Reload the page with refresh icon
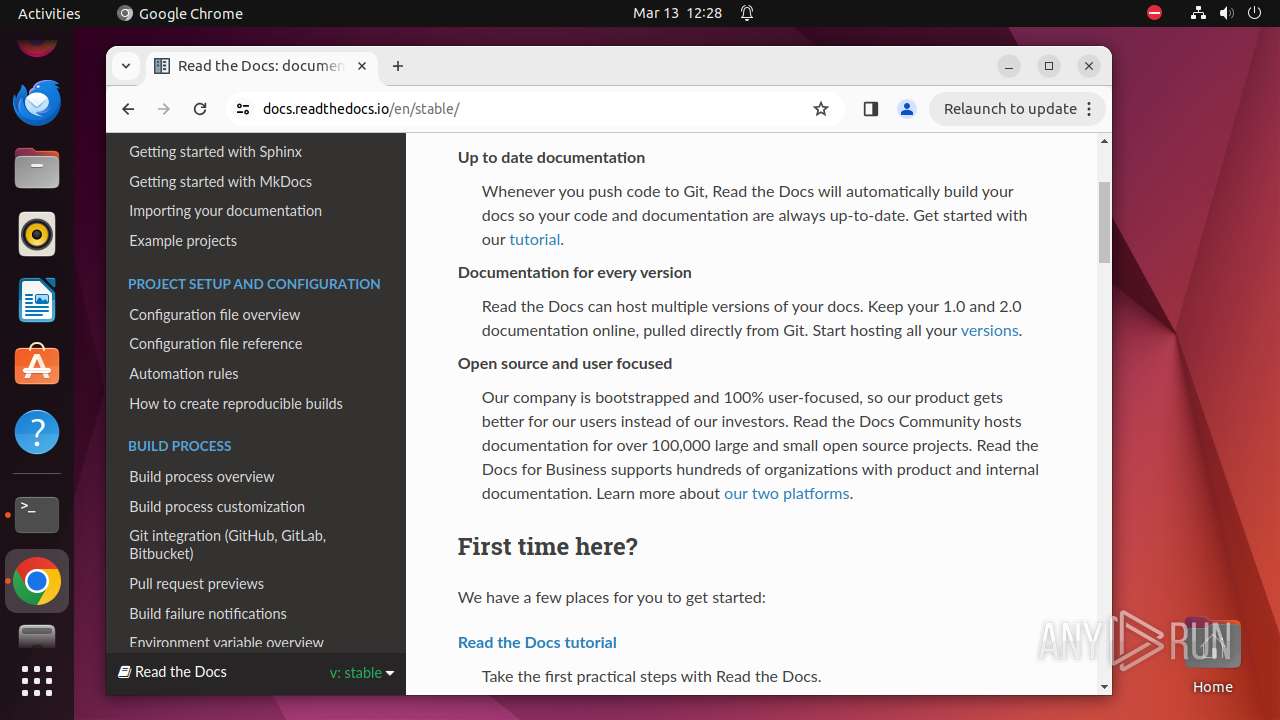Viewport: 1280px width, 720px height. tap(200, 109)
